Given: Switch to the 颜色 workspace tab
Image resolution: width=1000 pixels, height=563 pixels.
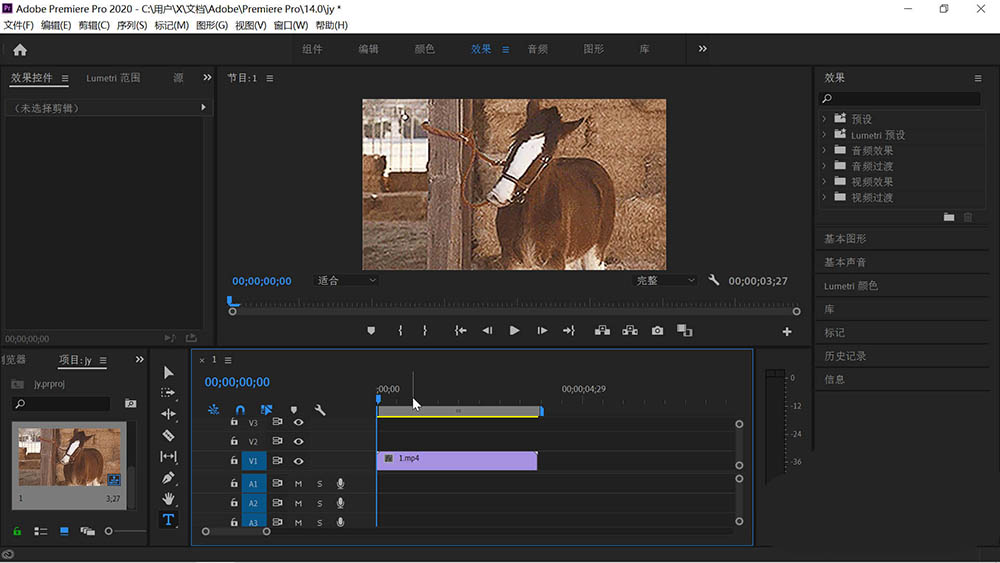Looking at the screenshot, I should pos(424,49).
